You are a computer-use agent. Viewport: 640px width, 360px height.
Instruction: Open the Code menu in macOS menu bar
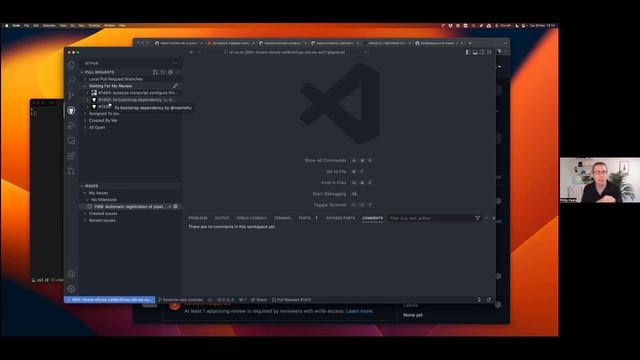[x=16, y=25]
